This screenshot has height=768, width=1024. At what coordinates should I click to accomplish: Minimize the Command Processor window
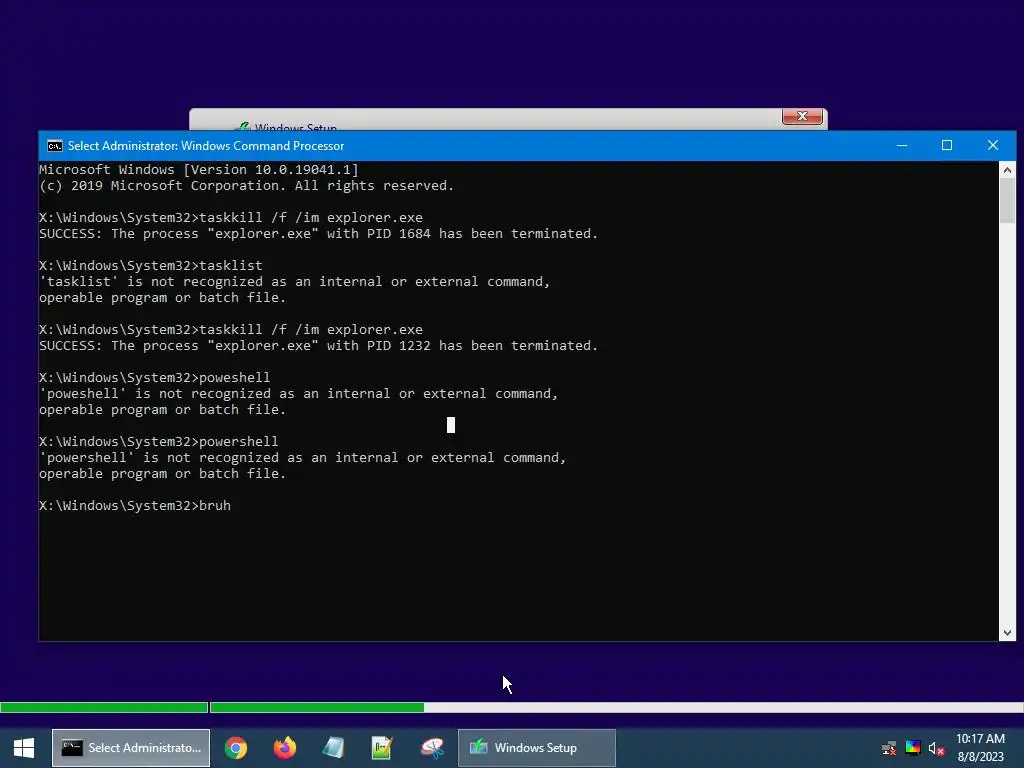(902, 145)
